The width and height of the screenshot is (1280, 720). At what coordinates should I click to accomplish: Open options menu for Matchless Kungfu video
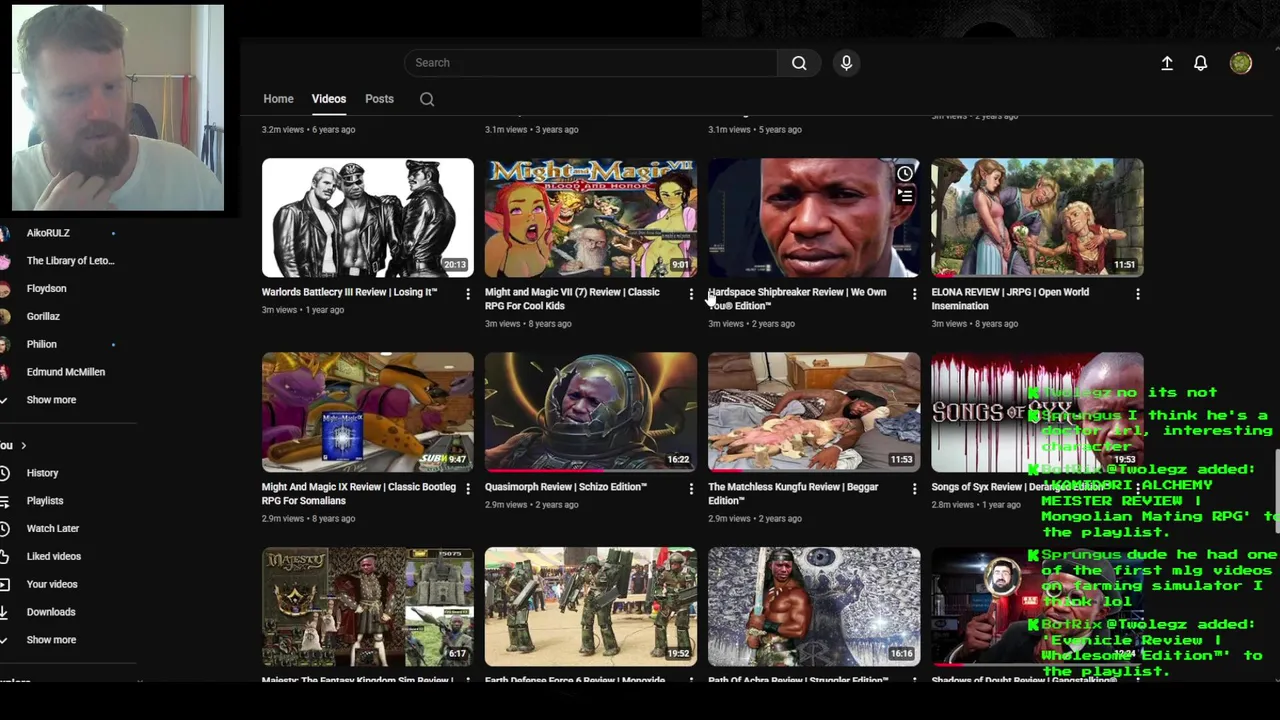[x=914, y=489]
